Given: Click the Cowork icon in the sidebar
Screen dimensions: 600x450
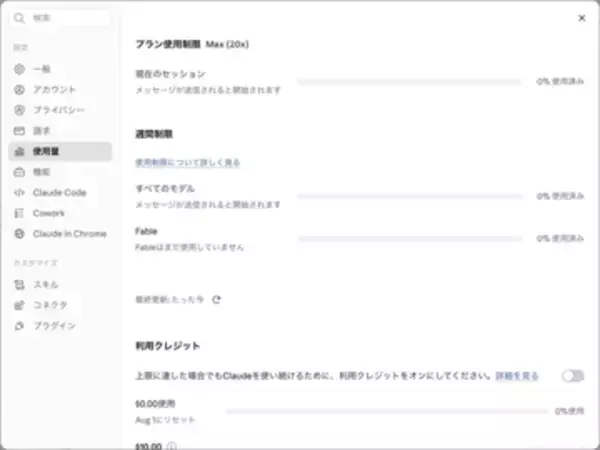Looking at the screenshot, I should click(19, 213).
